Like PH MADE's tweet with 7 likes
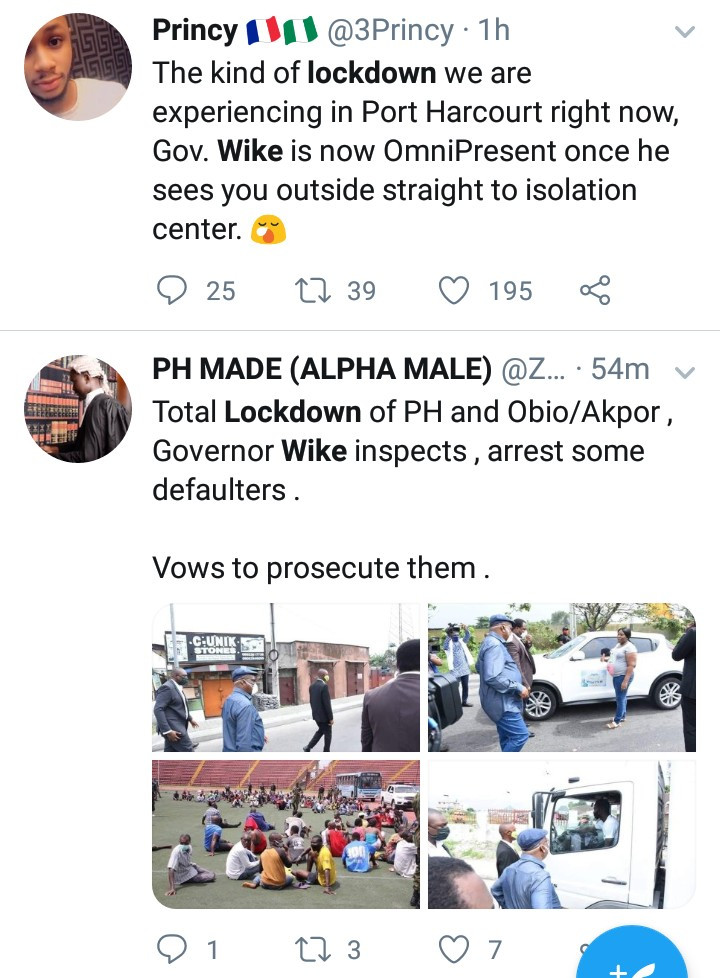Screen dimensions: 720x978 click(x=455, y=948)
